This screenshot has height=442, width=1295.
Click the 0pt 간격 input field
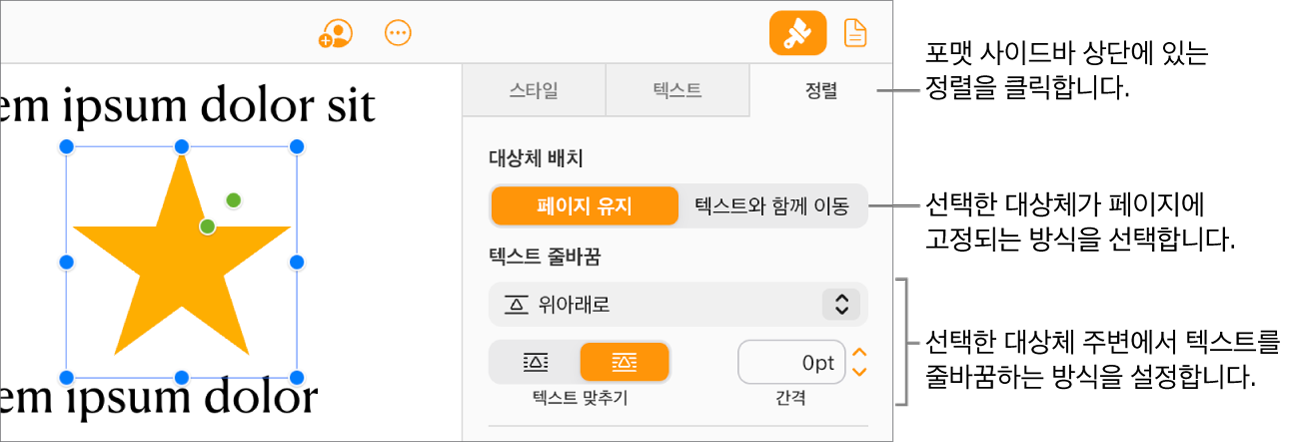click(x=791, y=363)
